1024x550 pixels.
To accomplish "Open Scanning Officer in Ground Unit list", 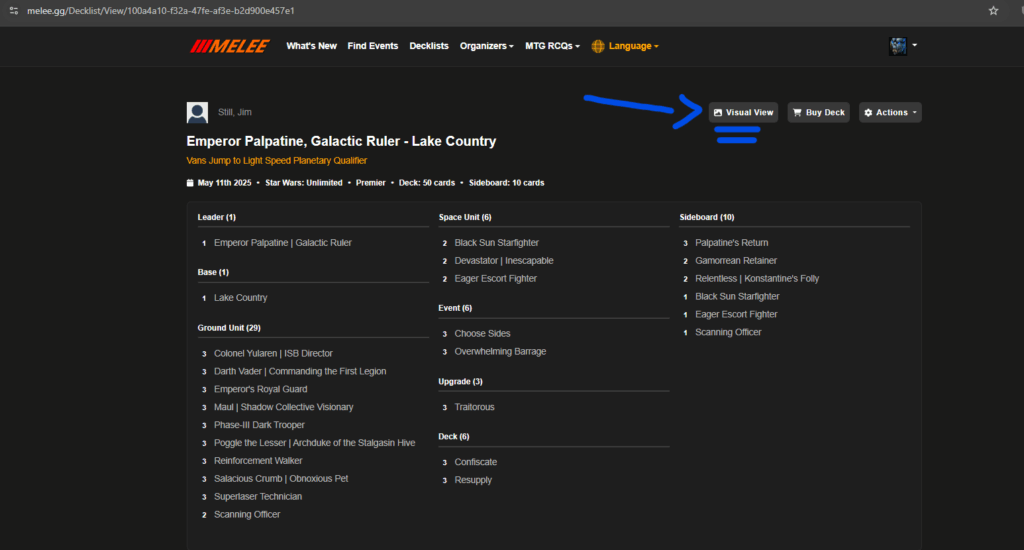I will (247, 515).
